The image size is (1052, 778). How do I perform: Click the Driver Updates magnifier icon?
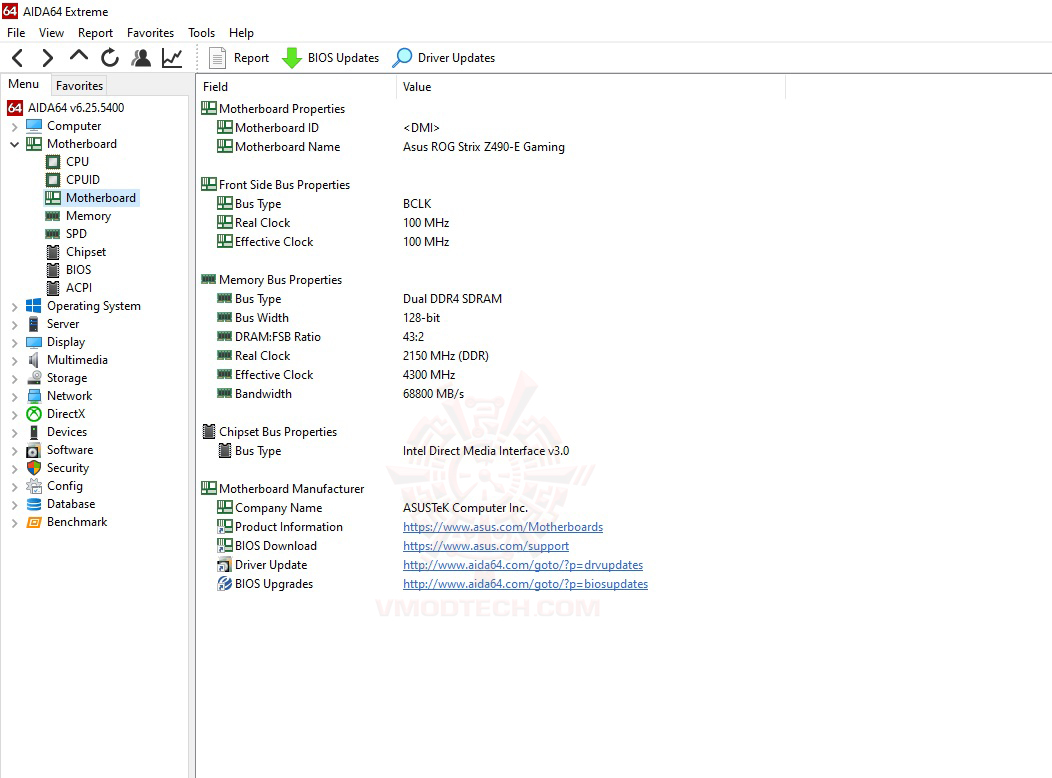tap(402, 58)
